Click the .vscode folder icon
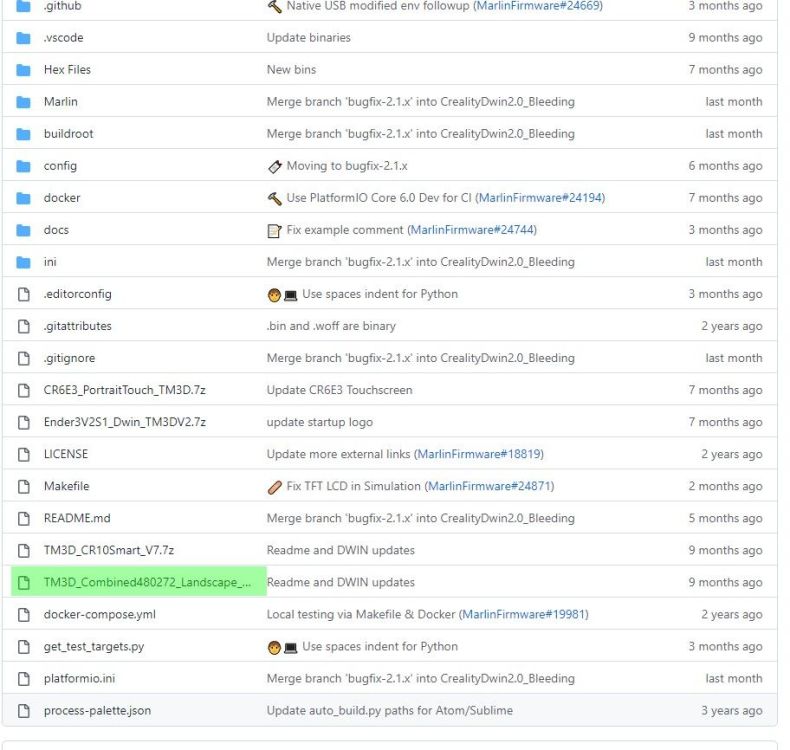This screenshot has height=750, width=790. pos(23,38)
